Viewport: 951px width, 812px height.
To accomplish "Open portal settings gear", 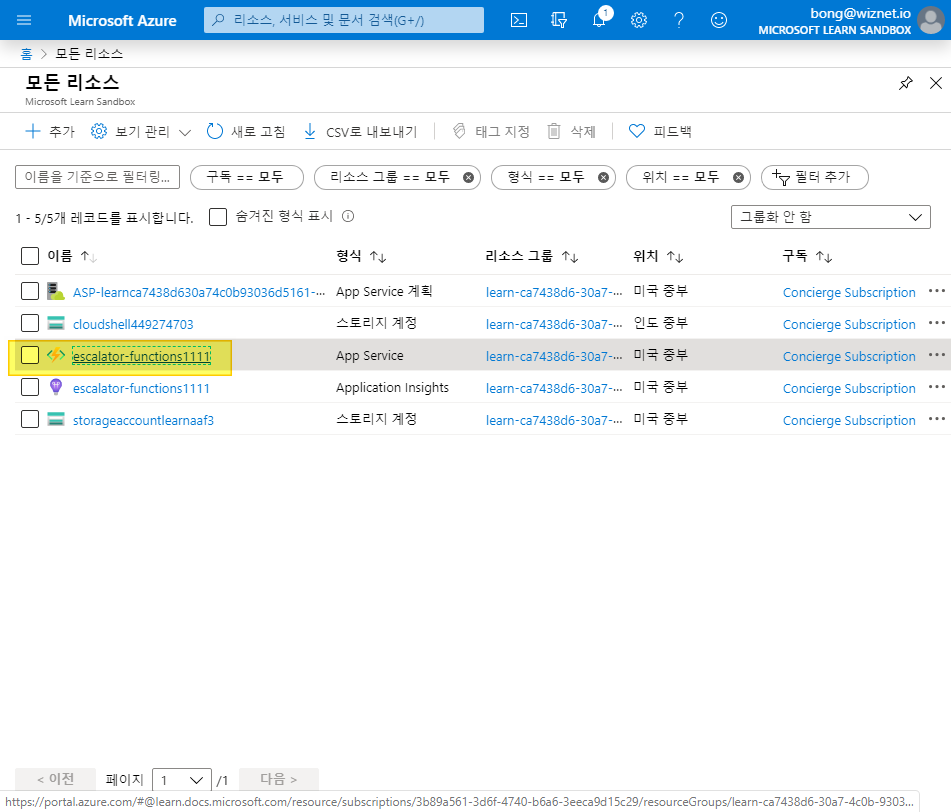I will 639,20.
